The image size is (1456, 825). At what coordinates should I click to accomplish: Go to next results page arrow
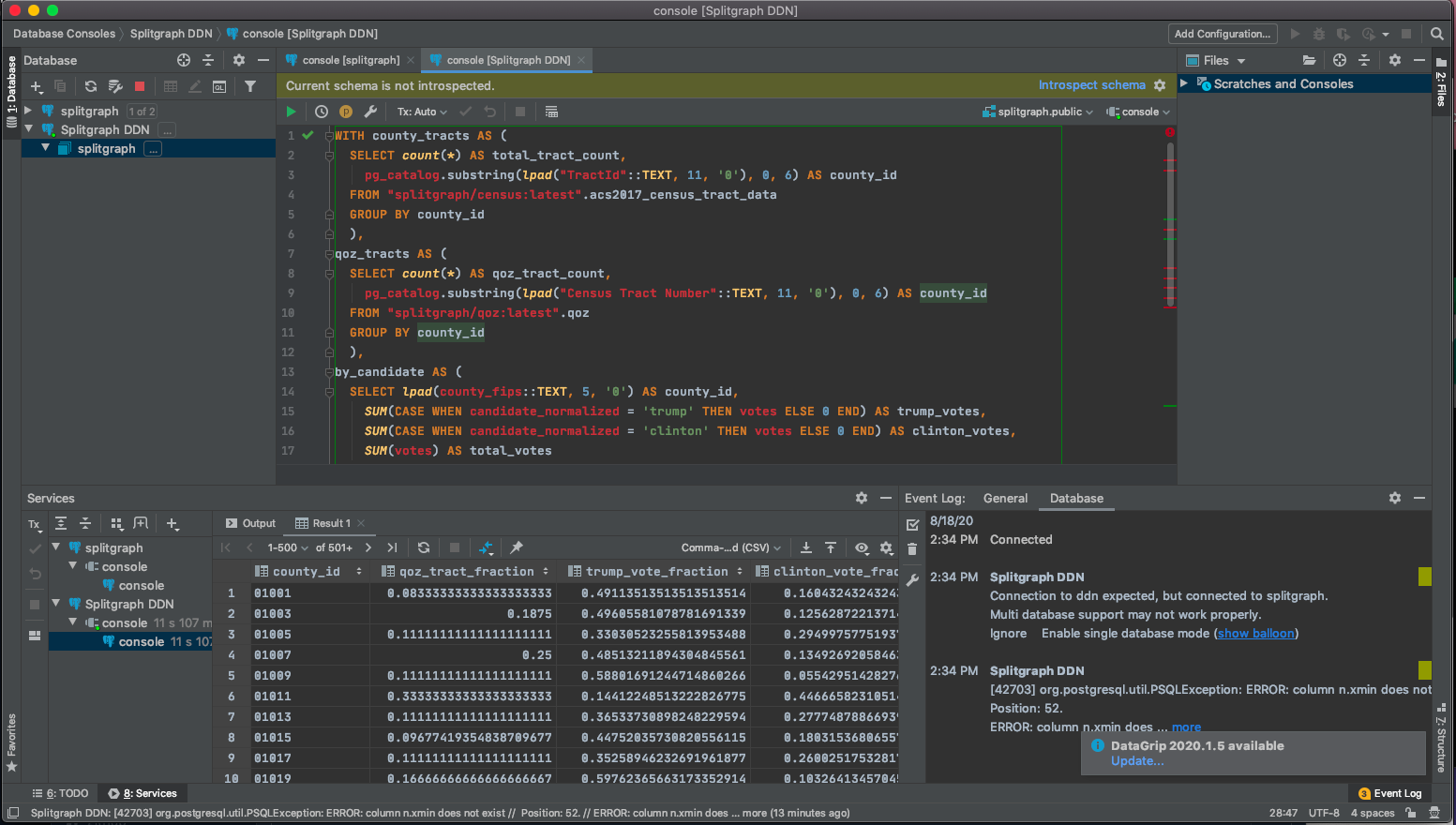(368, 547)
